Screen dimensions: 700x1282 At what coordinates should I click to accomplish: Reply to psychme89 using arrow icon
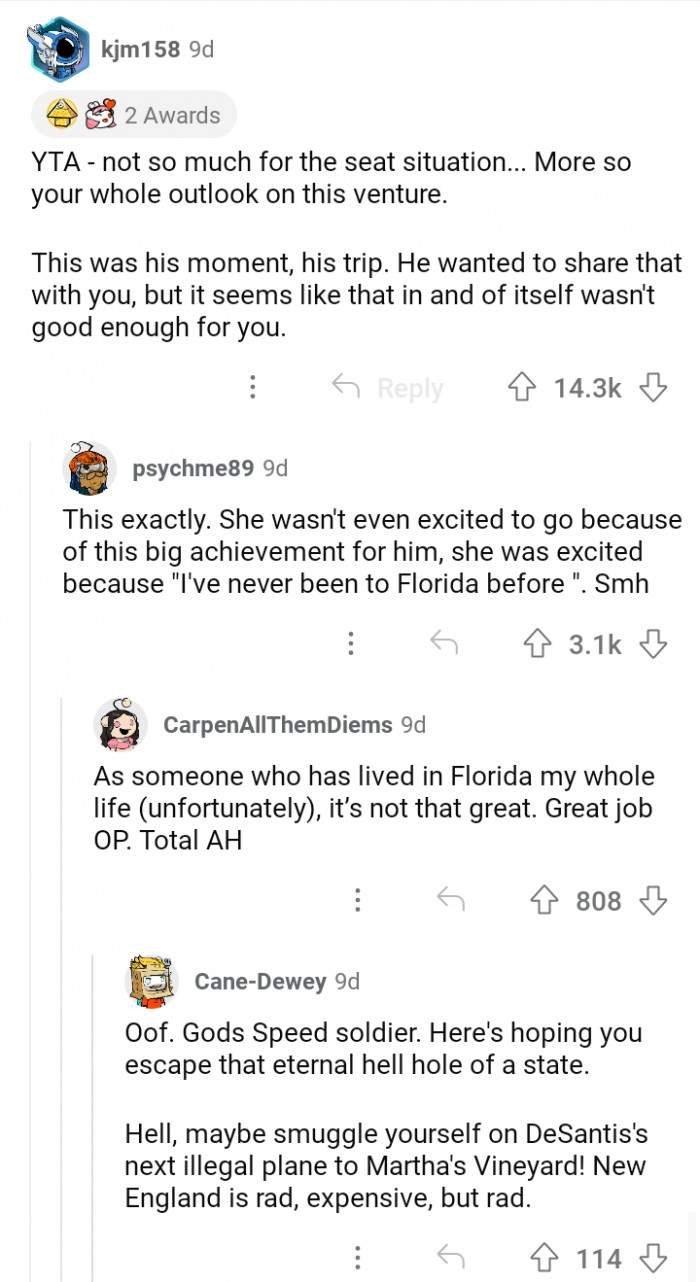[x=443, y=645]
